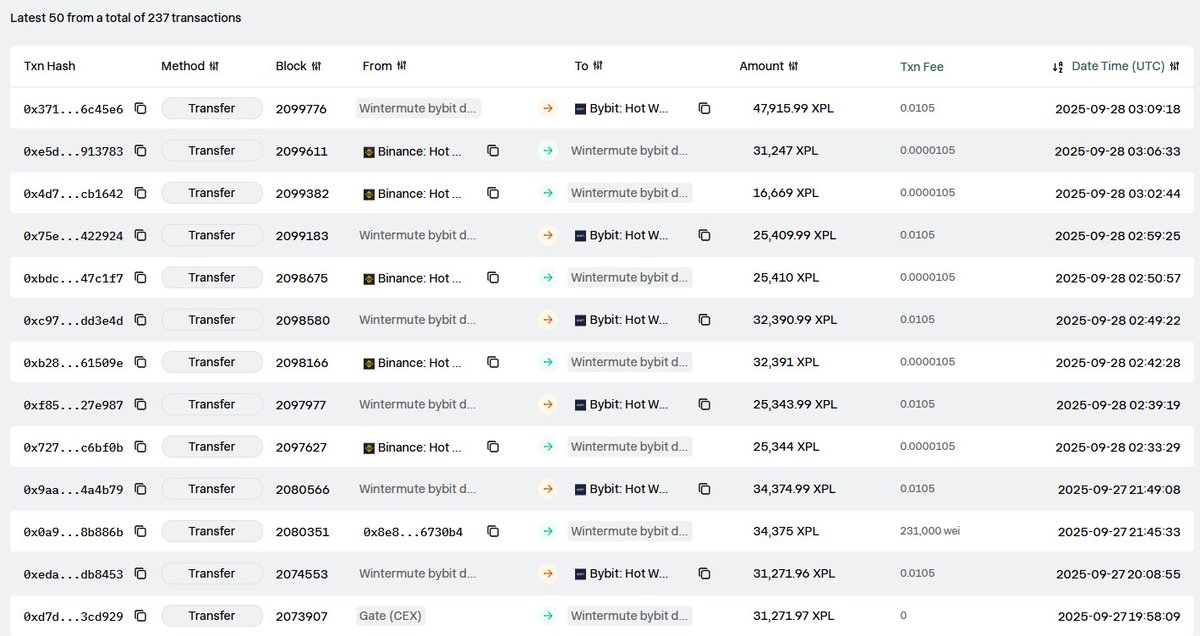
Task: Open block 2073907
Action: tap(301, 616)
